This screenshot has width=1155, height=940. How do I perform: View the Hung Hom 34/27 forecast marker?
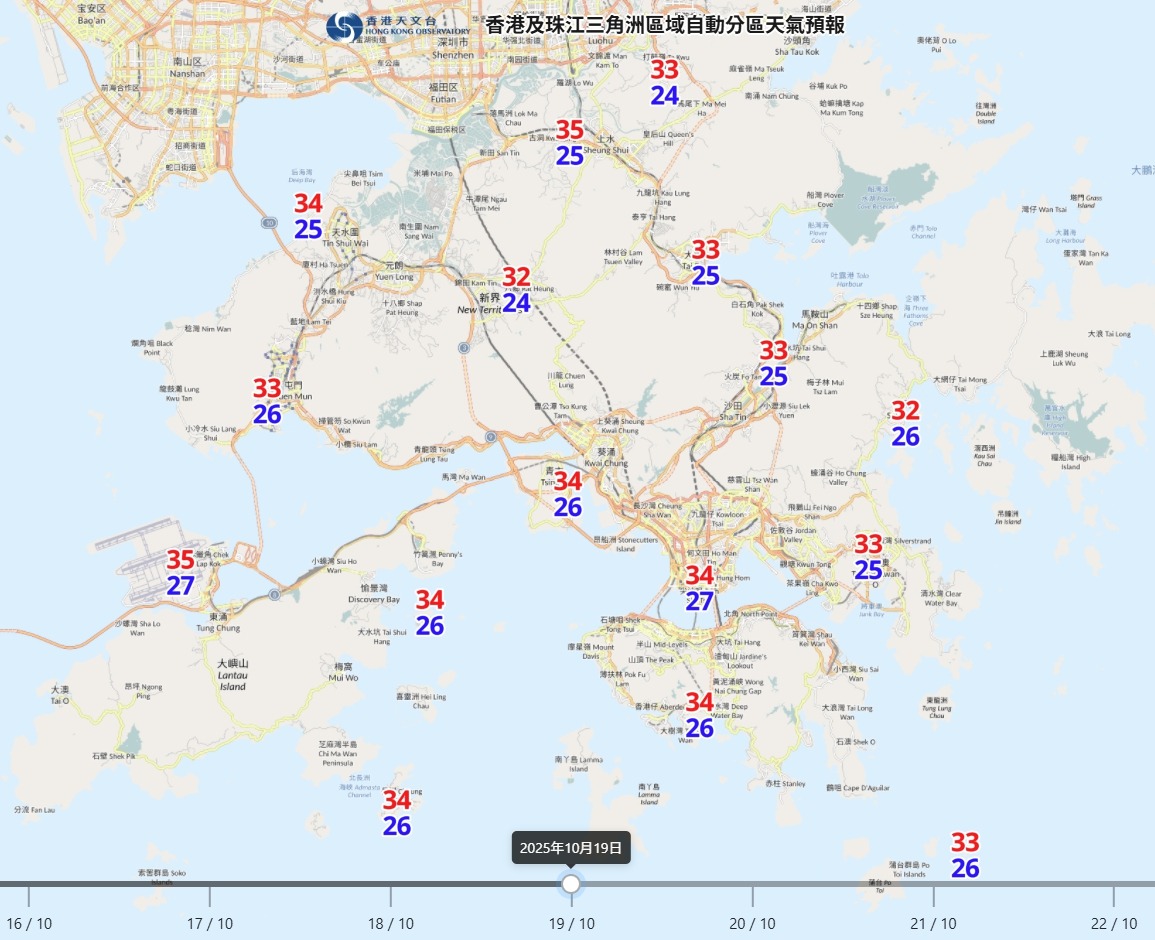point(699,588)
